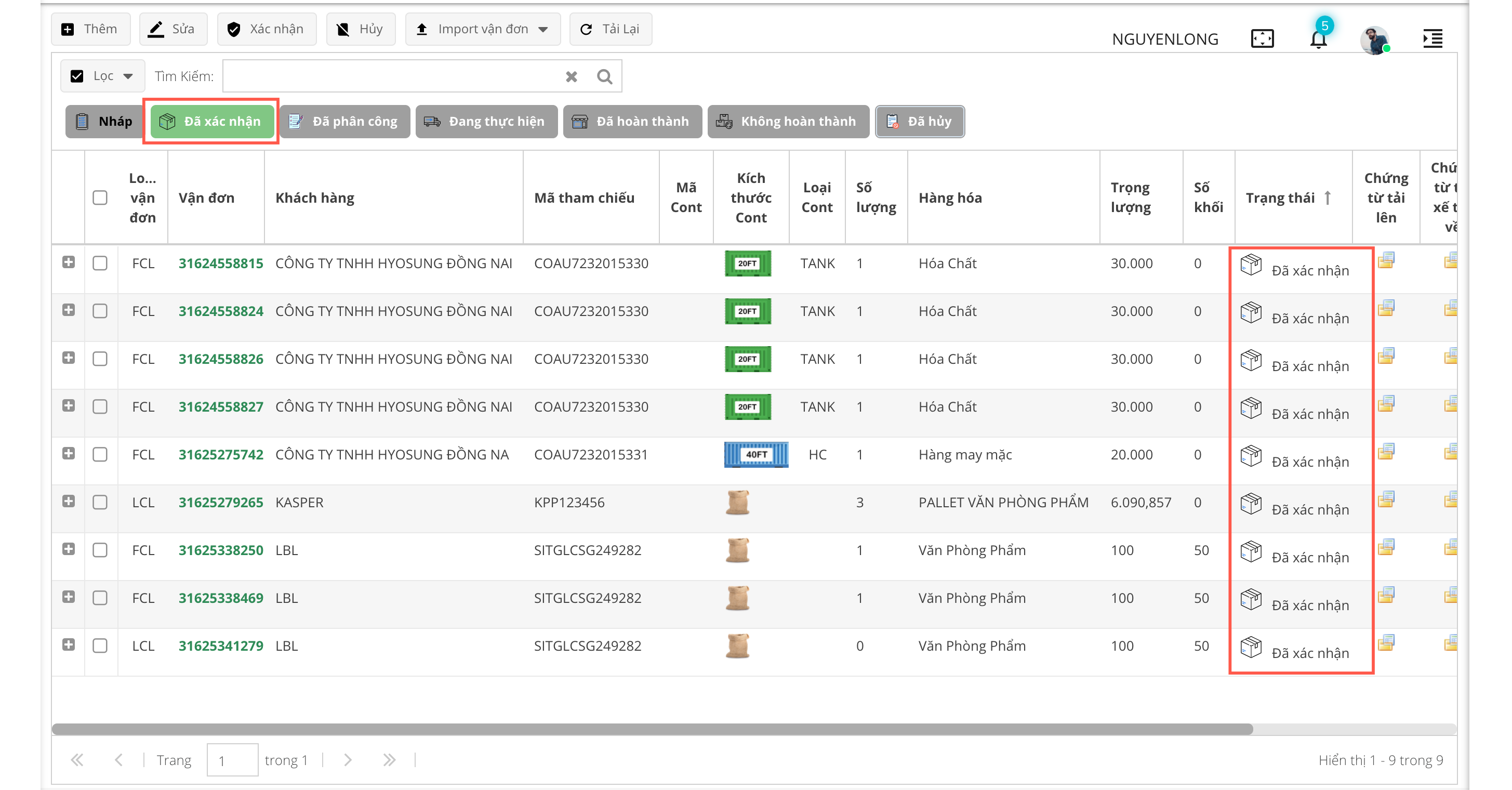The height and width of the screenshot is (790, 1512).
Task: Expand row details for 31624558824
Action: [x=68, y=310]
